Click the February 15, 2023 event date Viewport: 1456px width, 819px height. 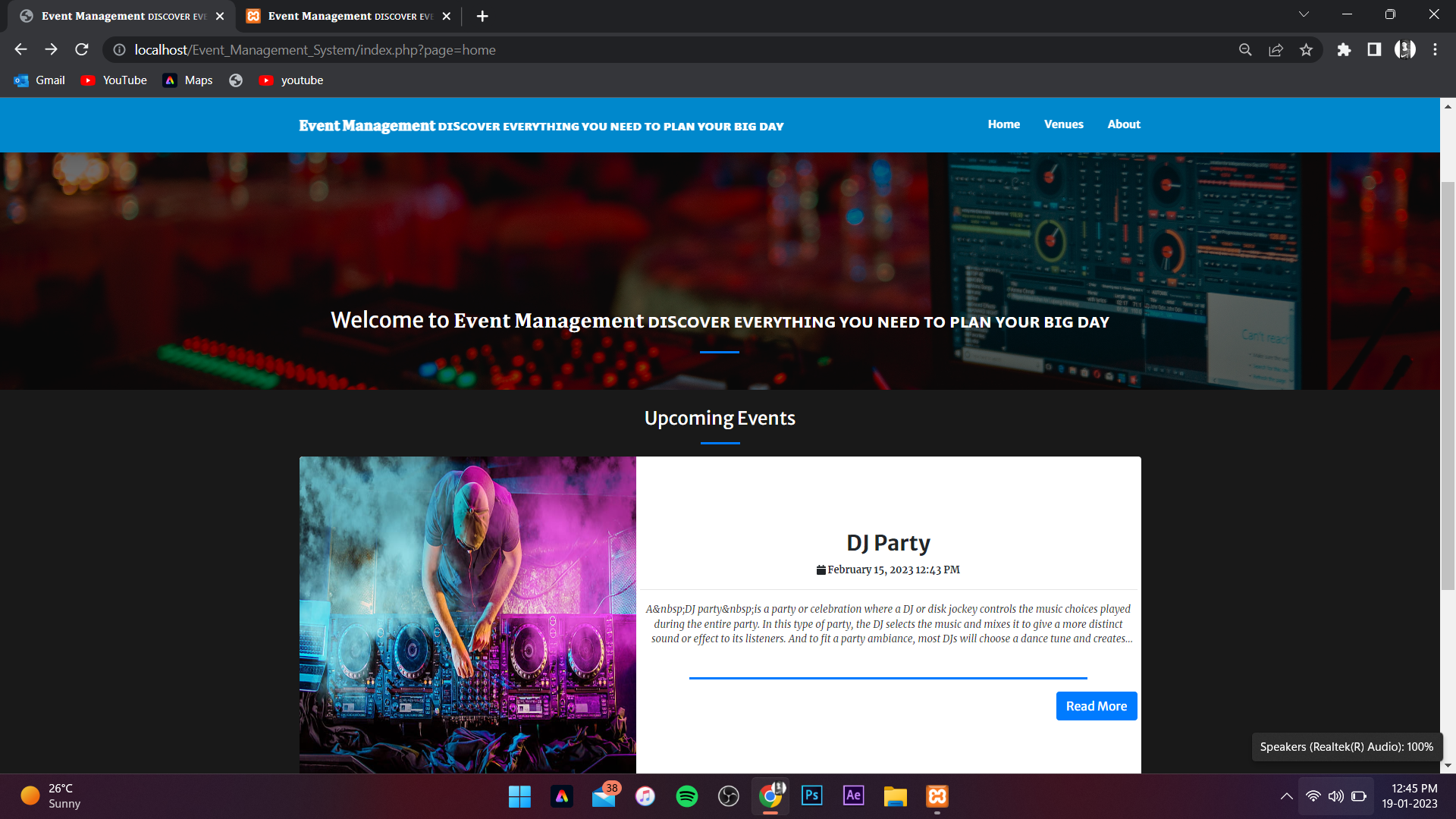pos(888,570)
